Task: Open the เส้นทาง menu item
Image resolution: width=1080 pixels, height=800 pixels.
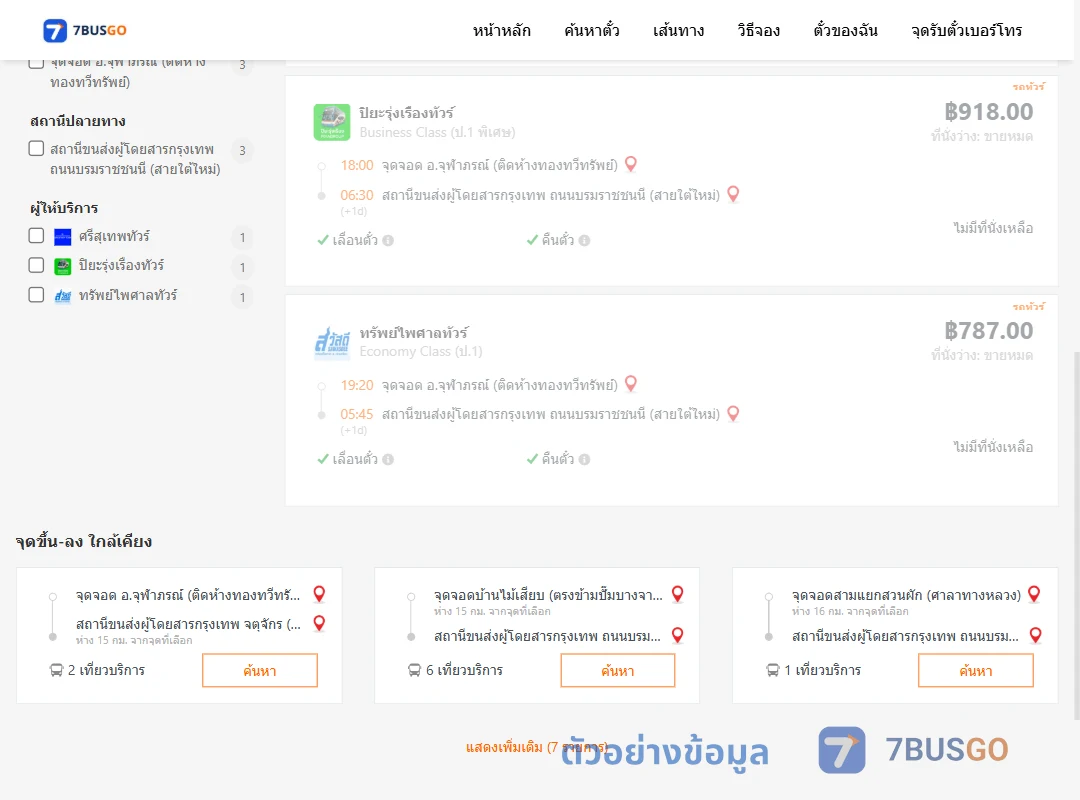Action: [678, 30]
